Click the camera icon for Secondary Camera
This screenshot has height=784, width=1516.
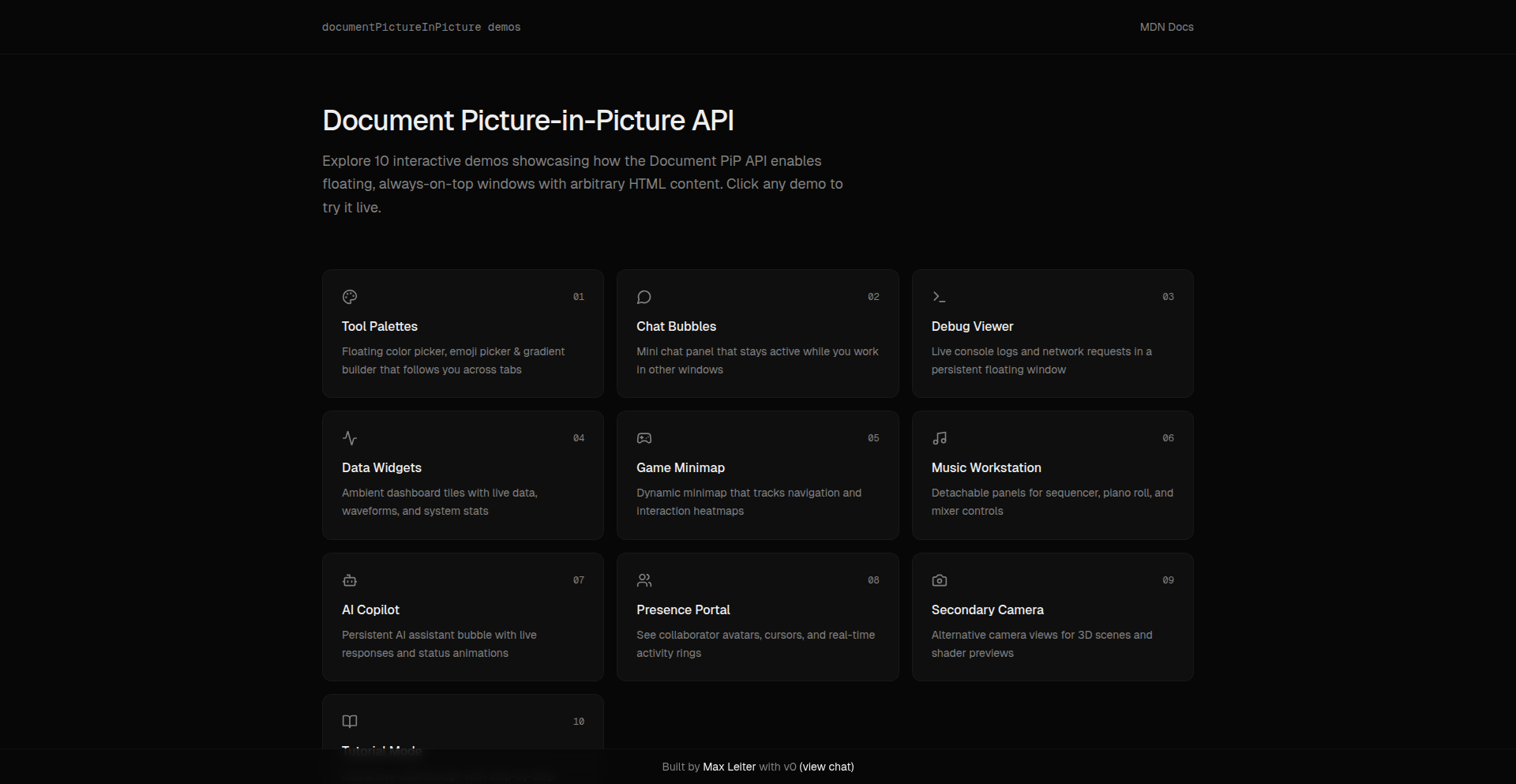[939, 580]
